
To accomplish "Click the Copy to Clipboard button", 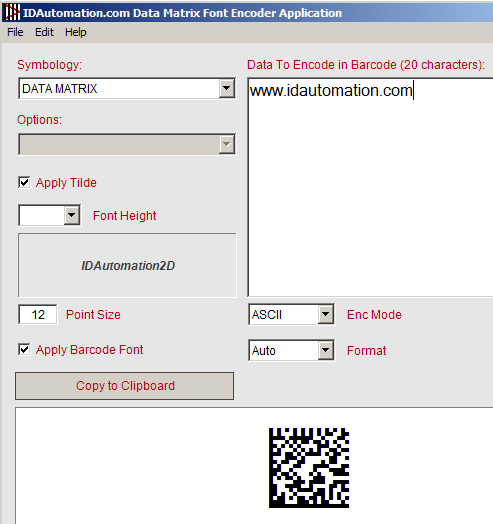I will click(x=125, y=386).
